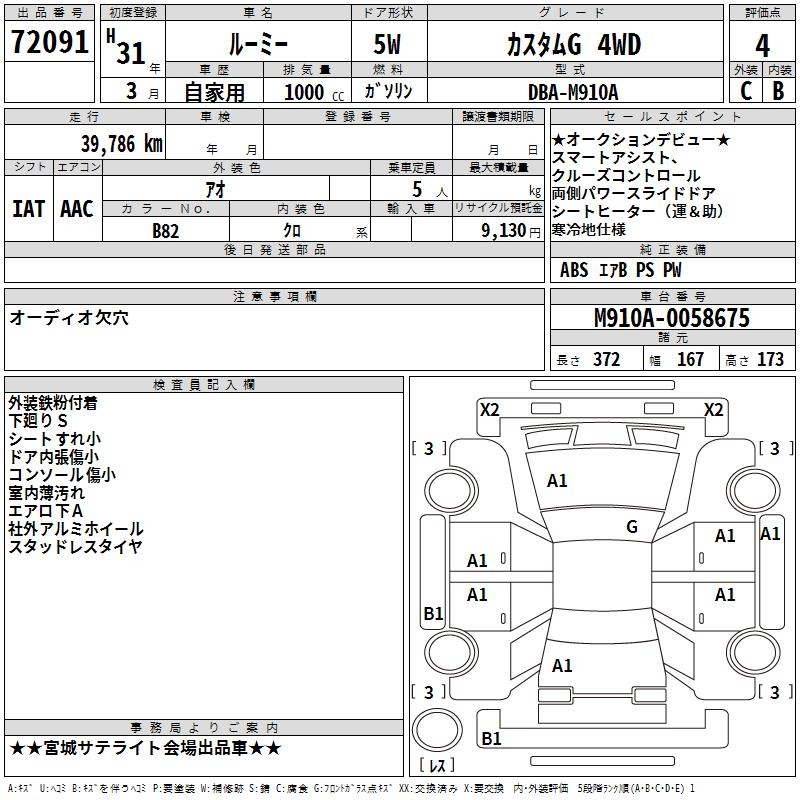Screen dimensions: 800x800
Task: Click the rear-right wheel circle on diagram
Action: tap(753, 652)
